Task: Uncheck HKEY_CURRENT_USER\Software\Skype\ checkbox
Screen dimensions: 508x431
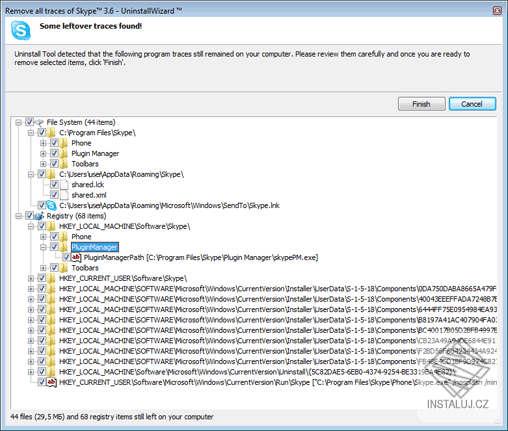Action: click(x=42, y=278)
